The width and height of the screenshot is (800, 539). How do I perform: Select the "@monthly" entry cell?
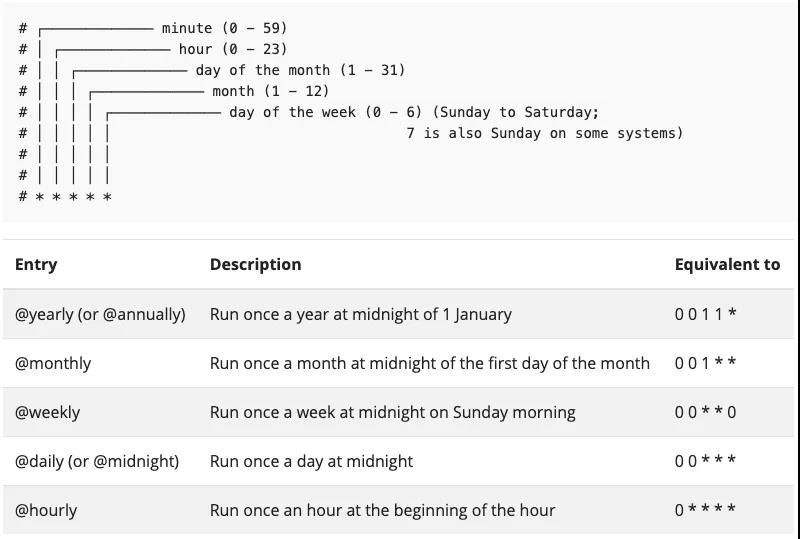tap(53, 363)
